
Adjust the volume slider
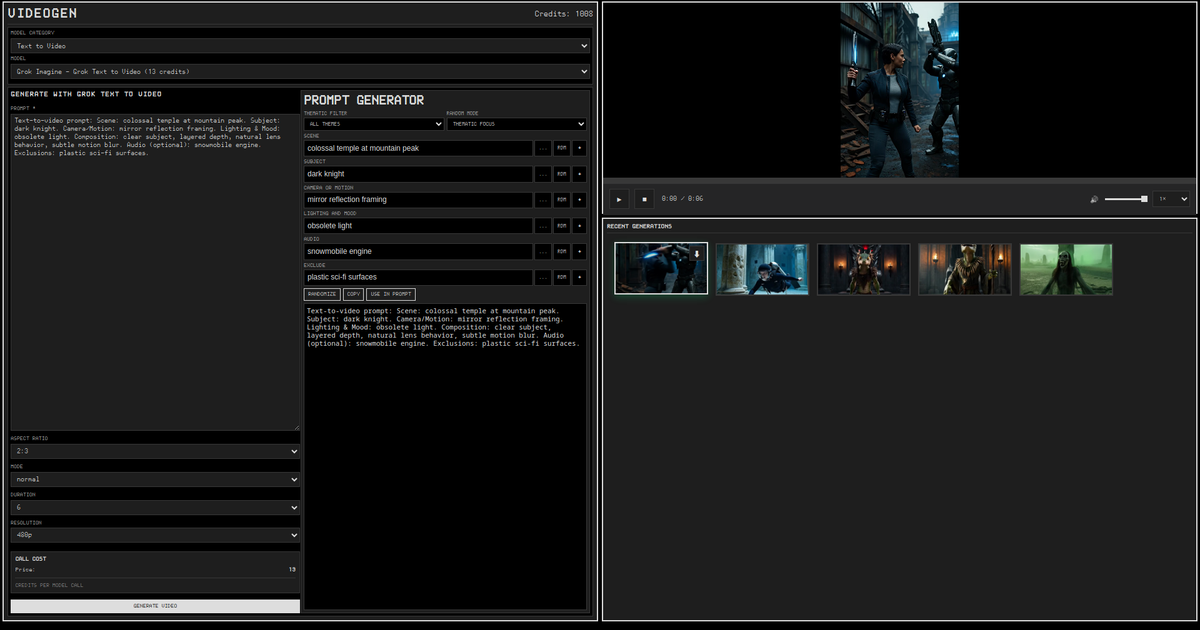(1125, 199)
